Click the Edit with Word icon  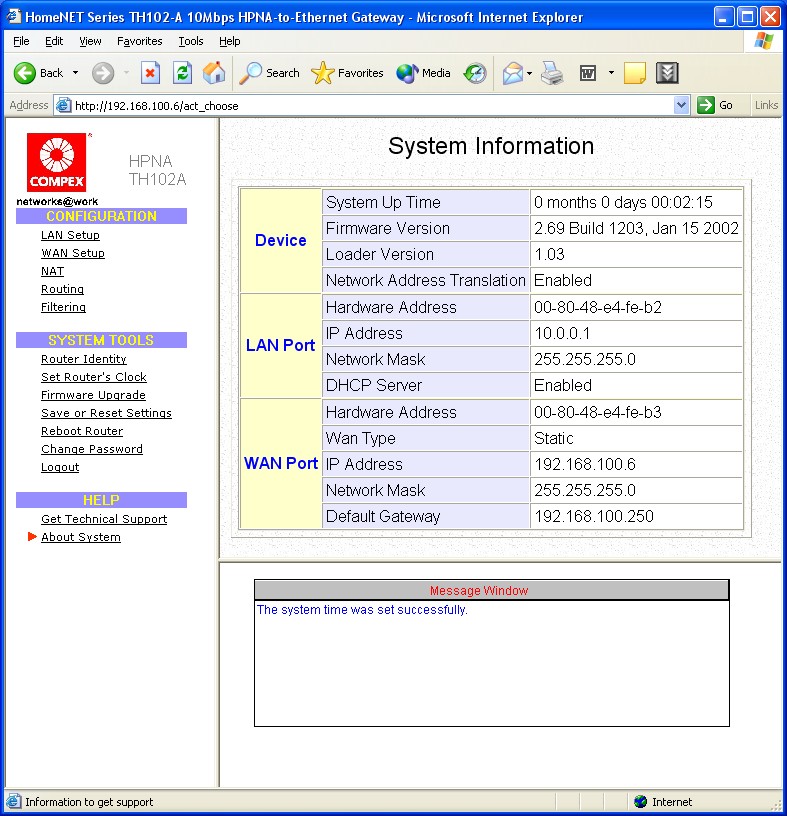pos(588,73)
